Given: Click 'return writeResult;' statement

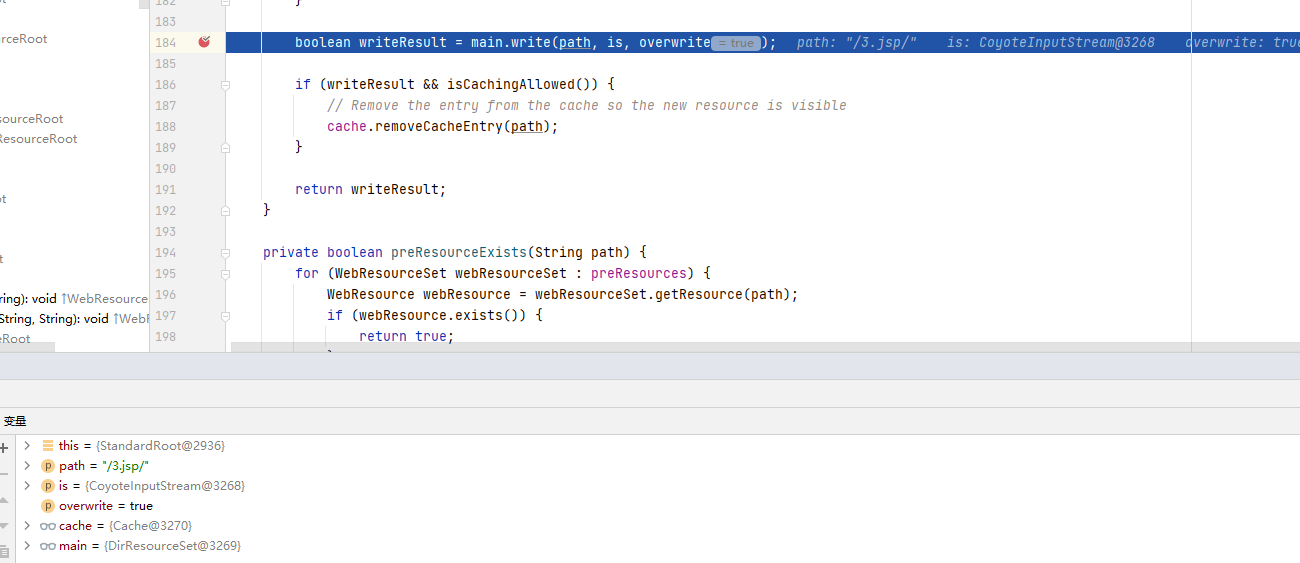Looking at the screenshot, I should tap(371, 189).
